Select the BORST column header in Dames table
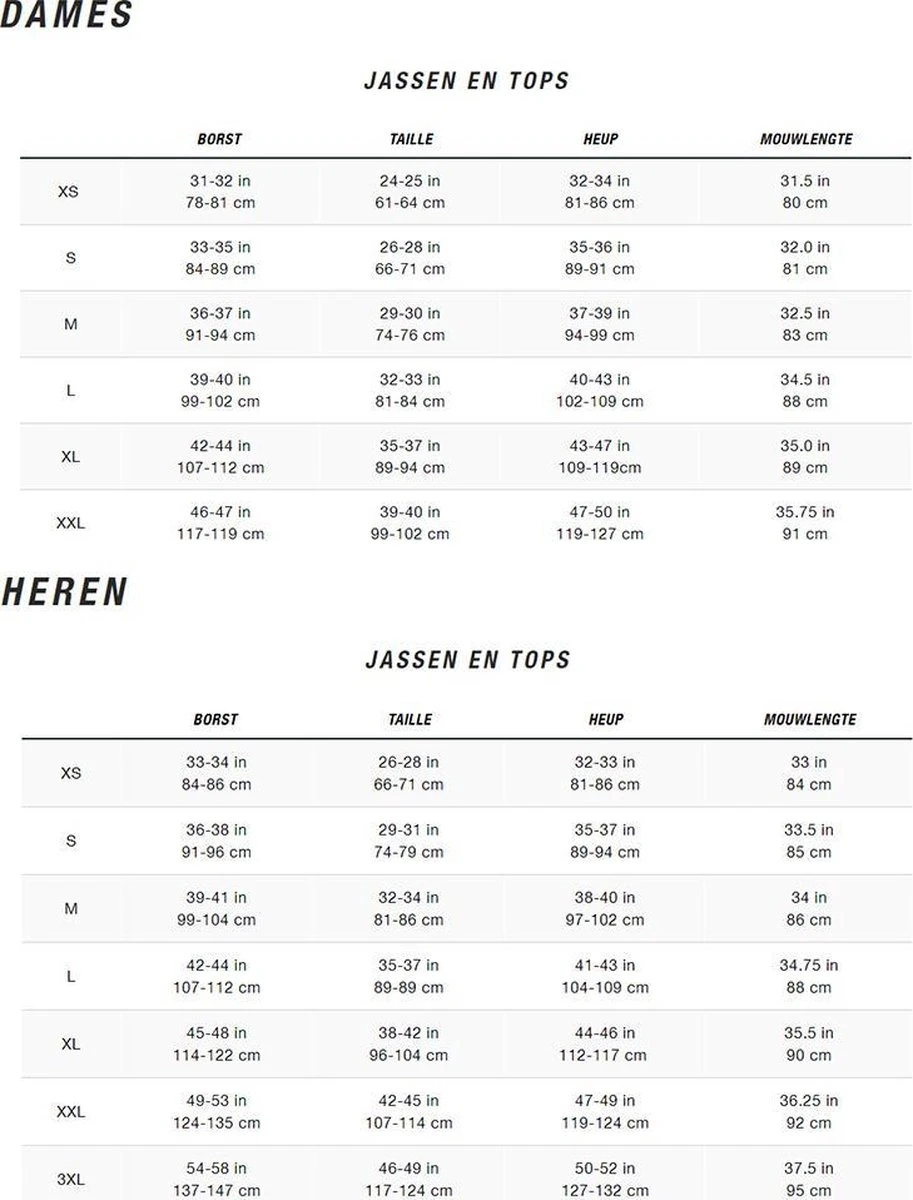 click(x=219, y=140)
